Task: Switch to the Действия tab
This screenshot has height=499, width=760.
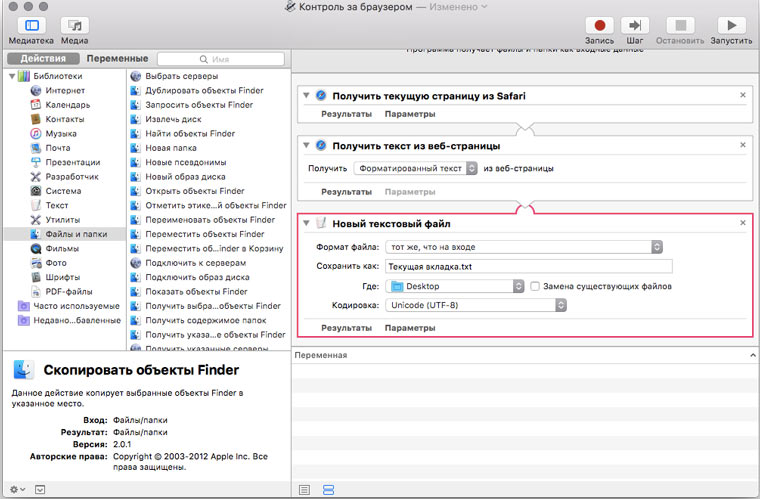Action: [43, 59]
